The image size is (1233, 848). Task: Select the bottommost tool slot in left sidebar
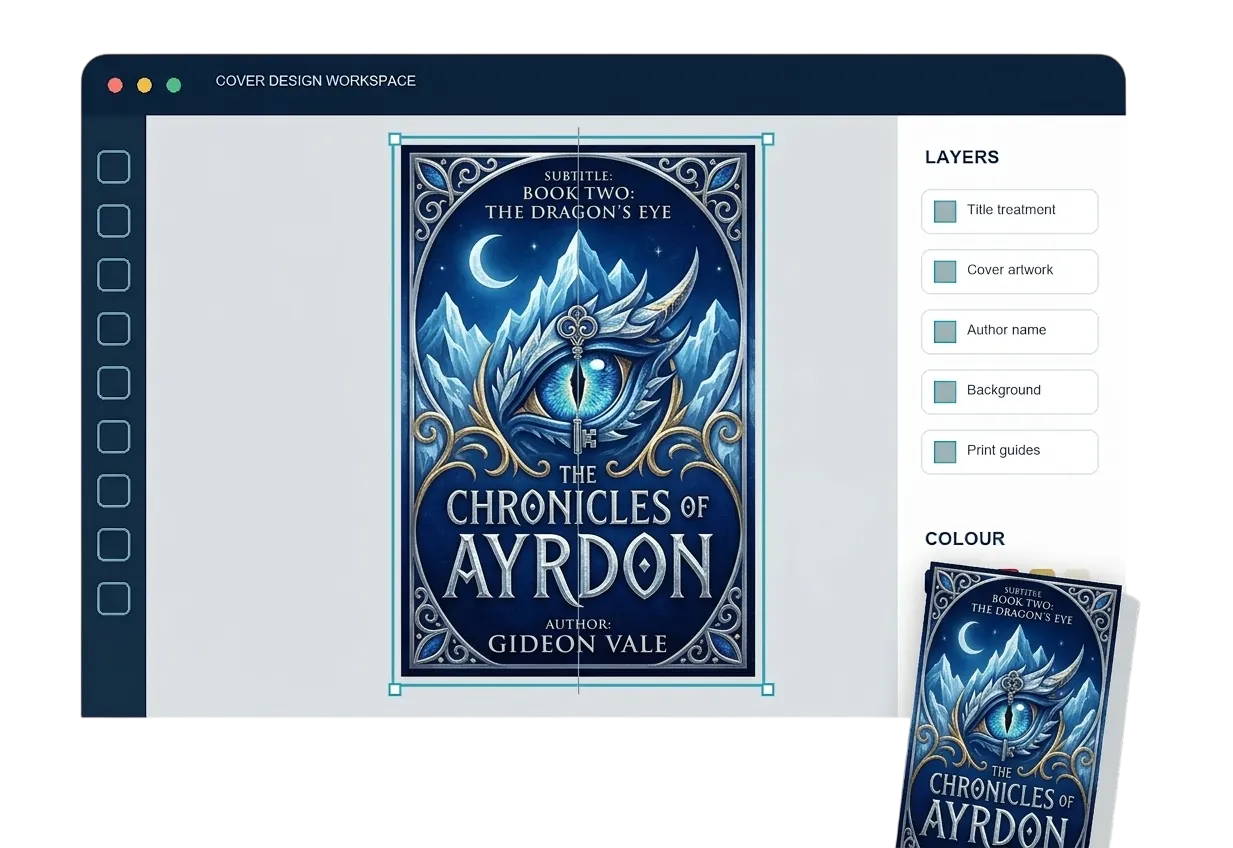(113, 599)
